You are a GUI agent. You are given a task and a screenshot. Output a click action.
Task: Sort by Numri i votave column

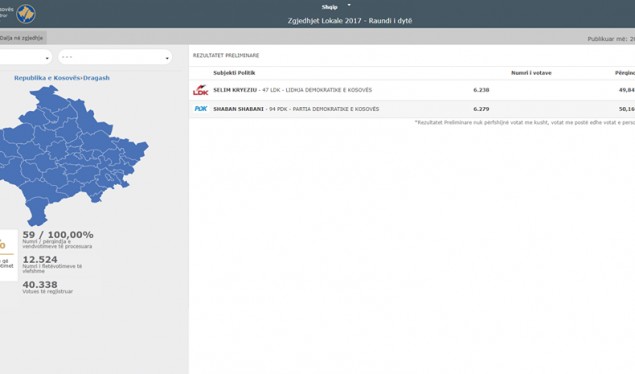click(531, 73)
